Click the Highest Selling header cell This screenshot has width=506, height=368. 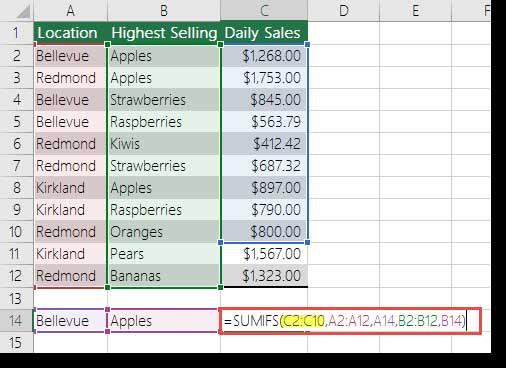164,33
